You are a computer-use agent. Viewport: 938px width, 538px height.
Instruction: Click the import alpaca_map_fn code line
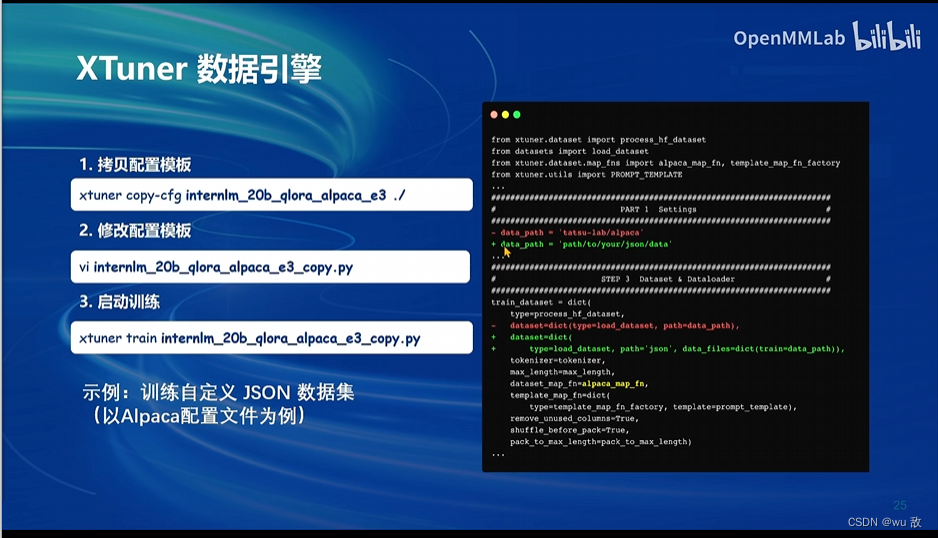[x=665, y=163]
